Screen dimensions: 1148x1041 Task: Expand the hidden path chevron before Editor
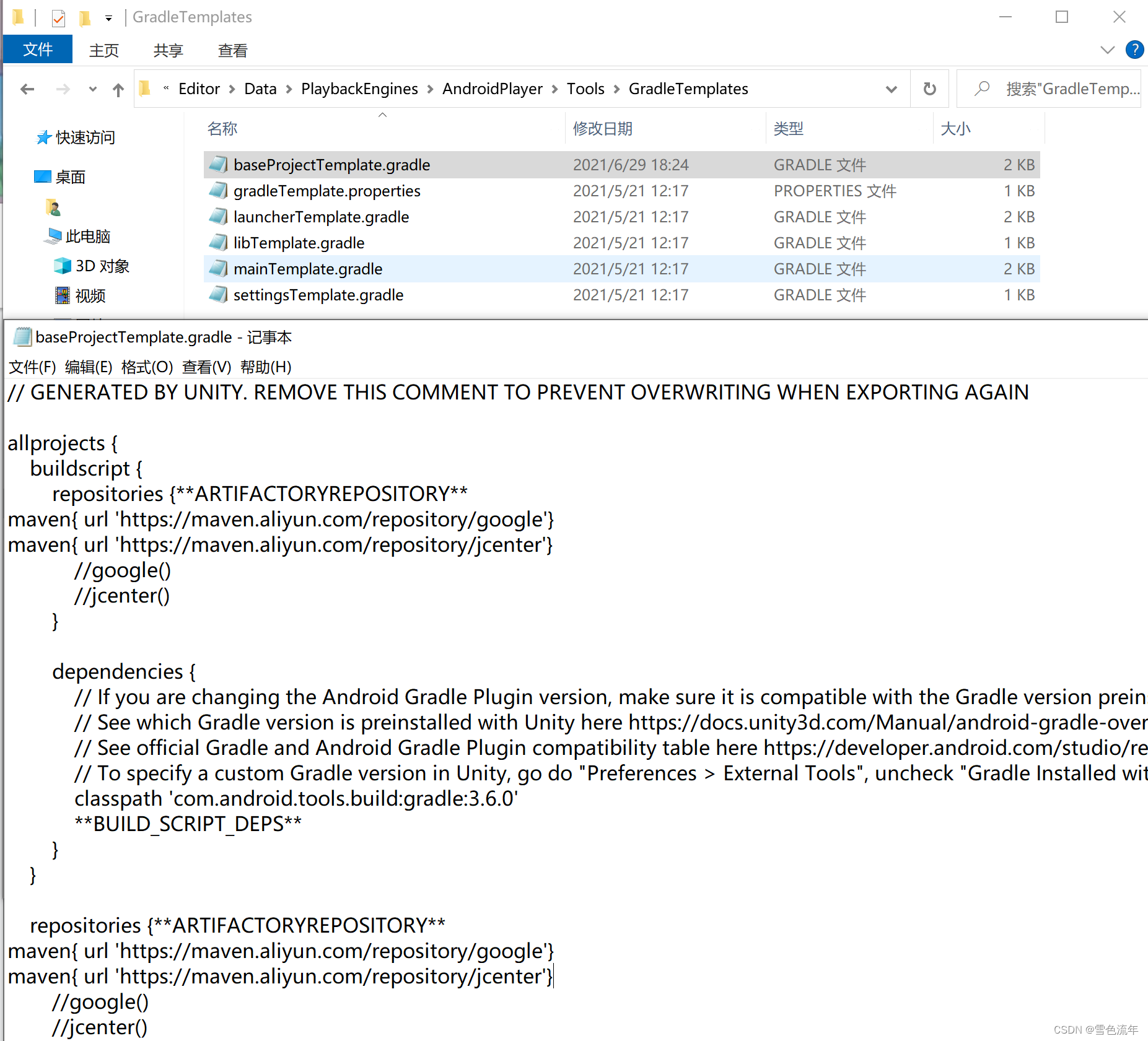pos(166,89)
